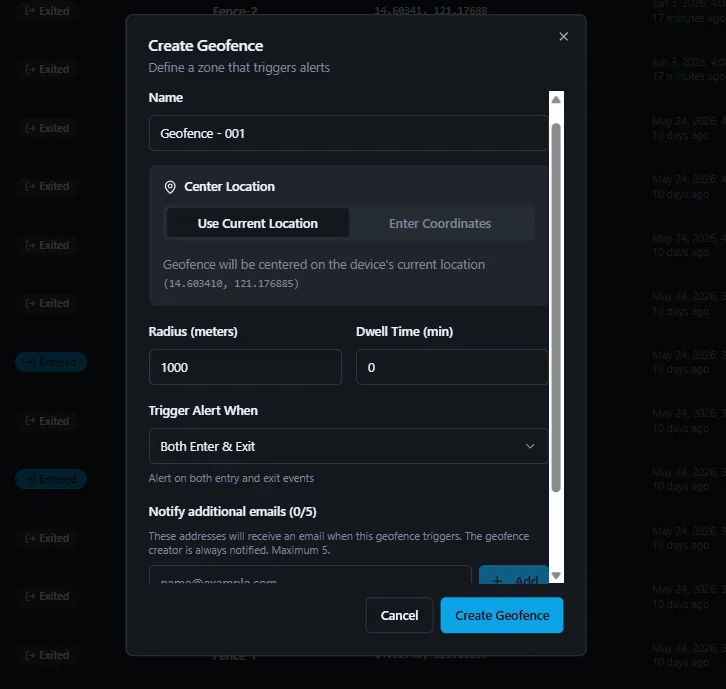This screenshot has height=689, width=726.
Task: Click the Add email button
Action: (x=514, y=576)
